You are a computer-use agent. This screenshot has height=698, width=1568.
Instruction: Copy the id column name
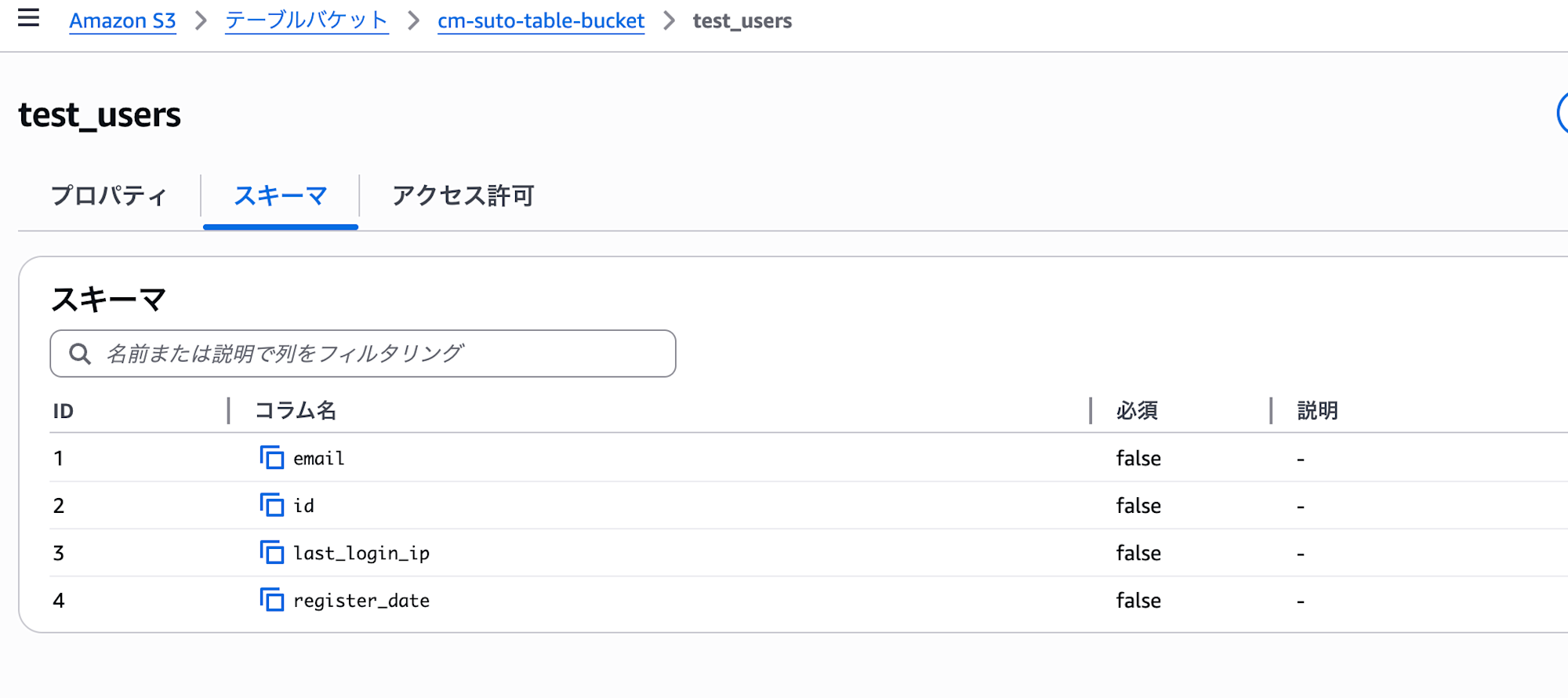(x=271, y=505)
